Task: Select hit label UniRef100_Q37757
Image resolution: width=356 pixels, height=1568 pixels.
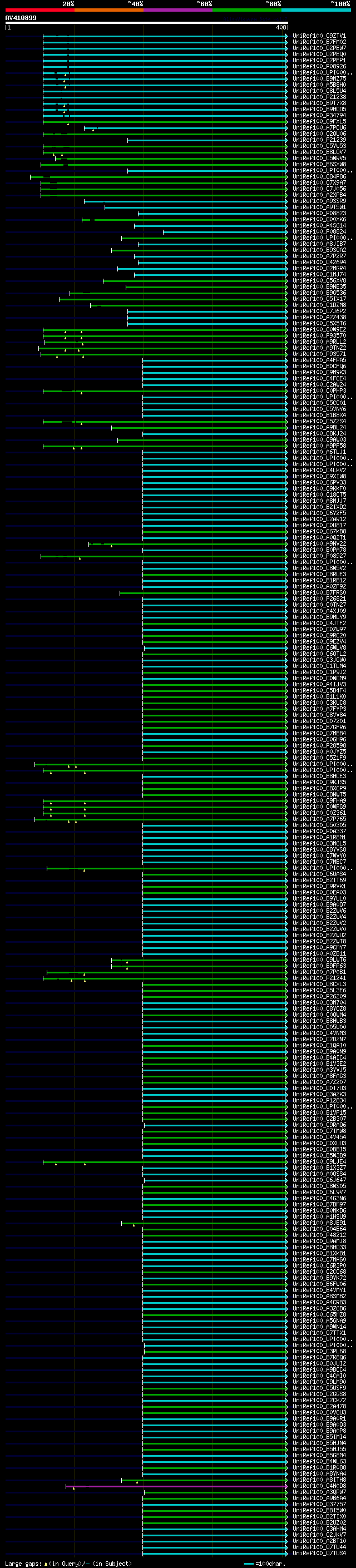Action: pos(319,1504)
